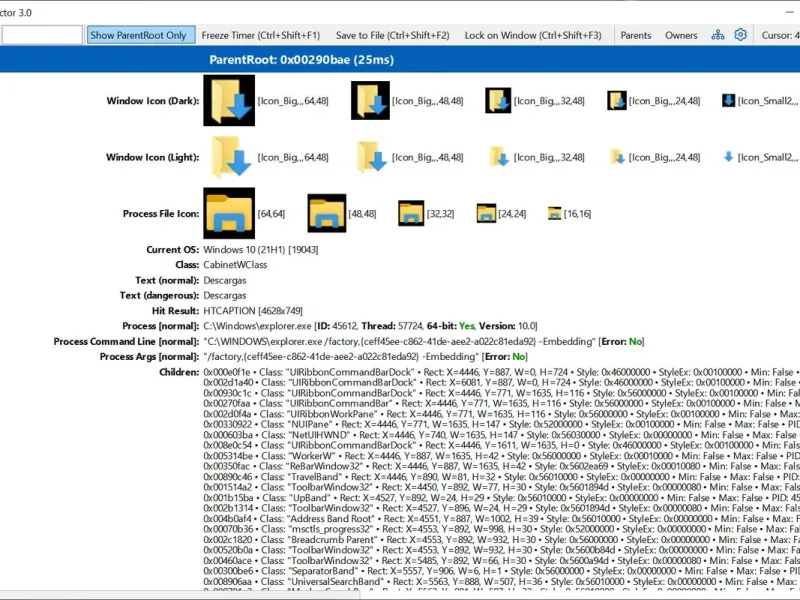This screenshot has height=600, width=800.
Task: Select child row 0x00890c46 TravelBand
Action: [502, 477]
